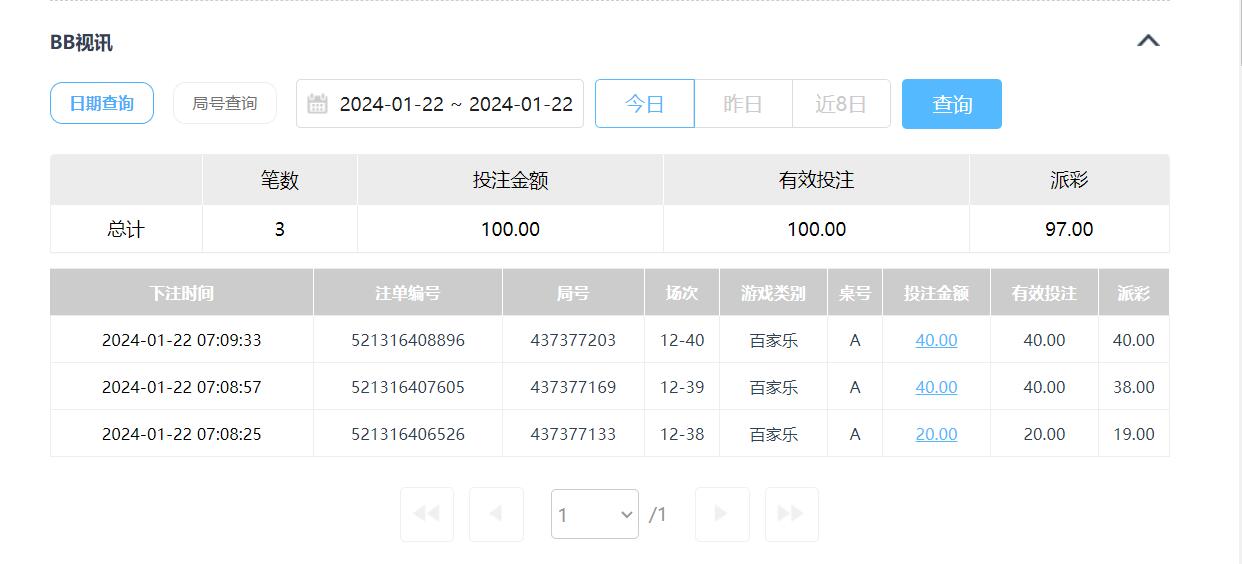Click the 场次 column header
The width and height of the screenshot is (1242, 564).
[x=682, y=293]
